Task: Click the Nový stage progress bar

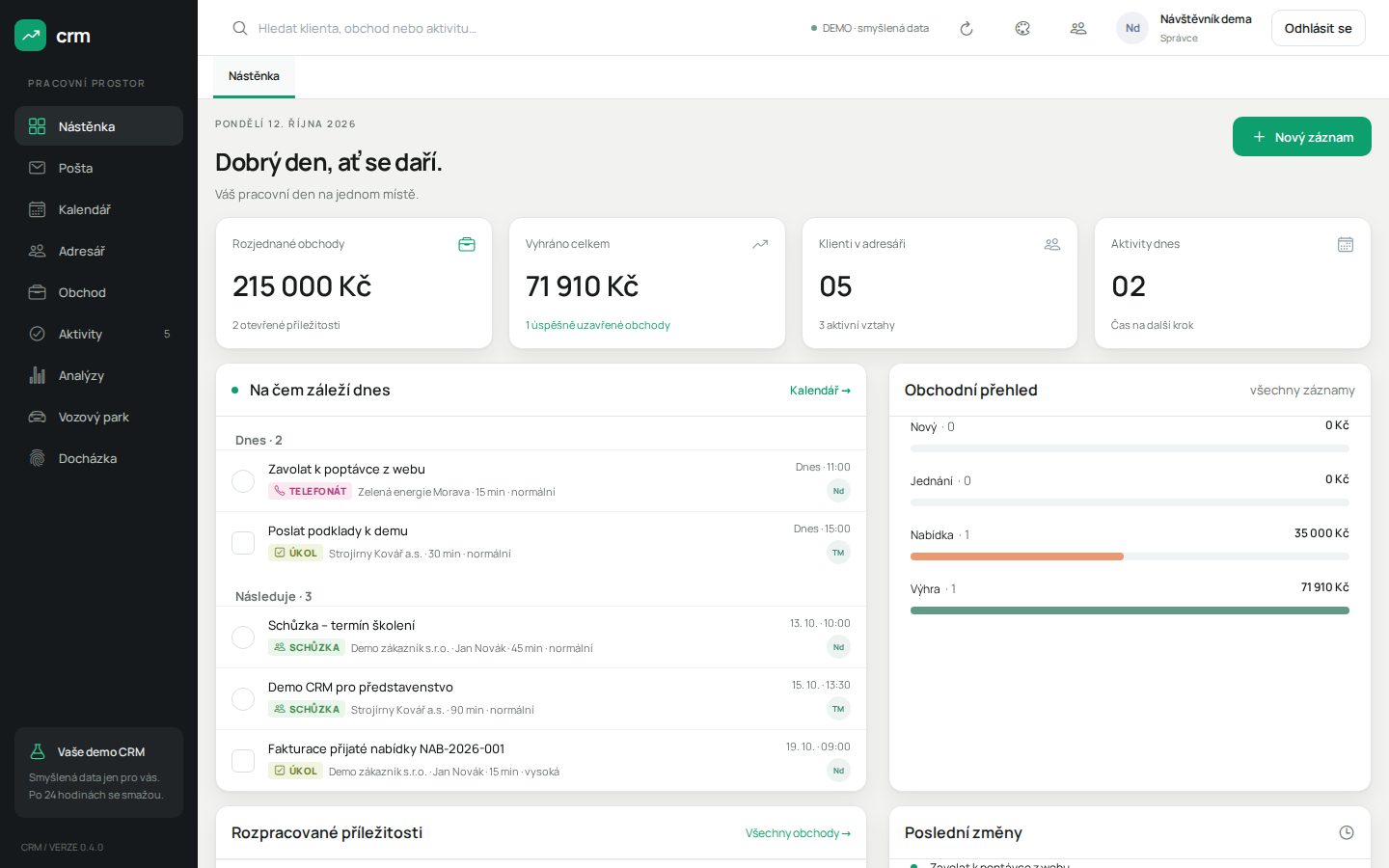Action: [1130, 448]
